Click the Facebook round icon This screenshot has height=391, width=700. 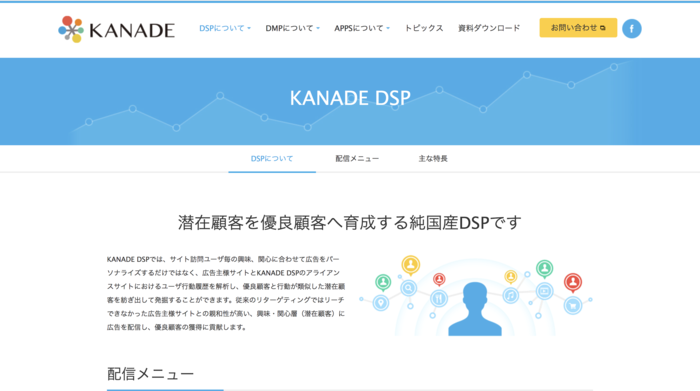click(632, 29)
